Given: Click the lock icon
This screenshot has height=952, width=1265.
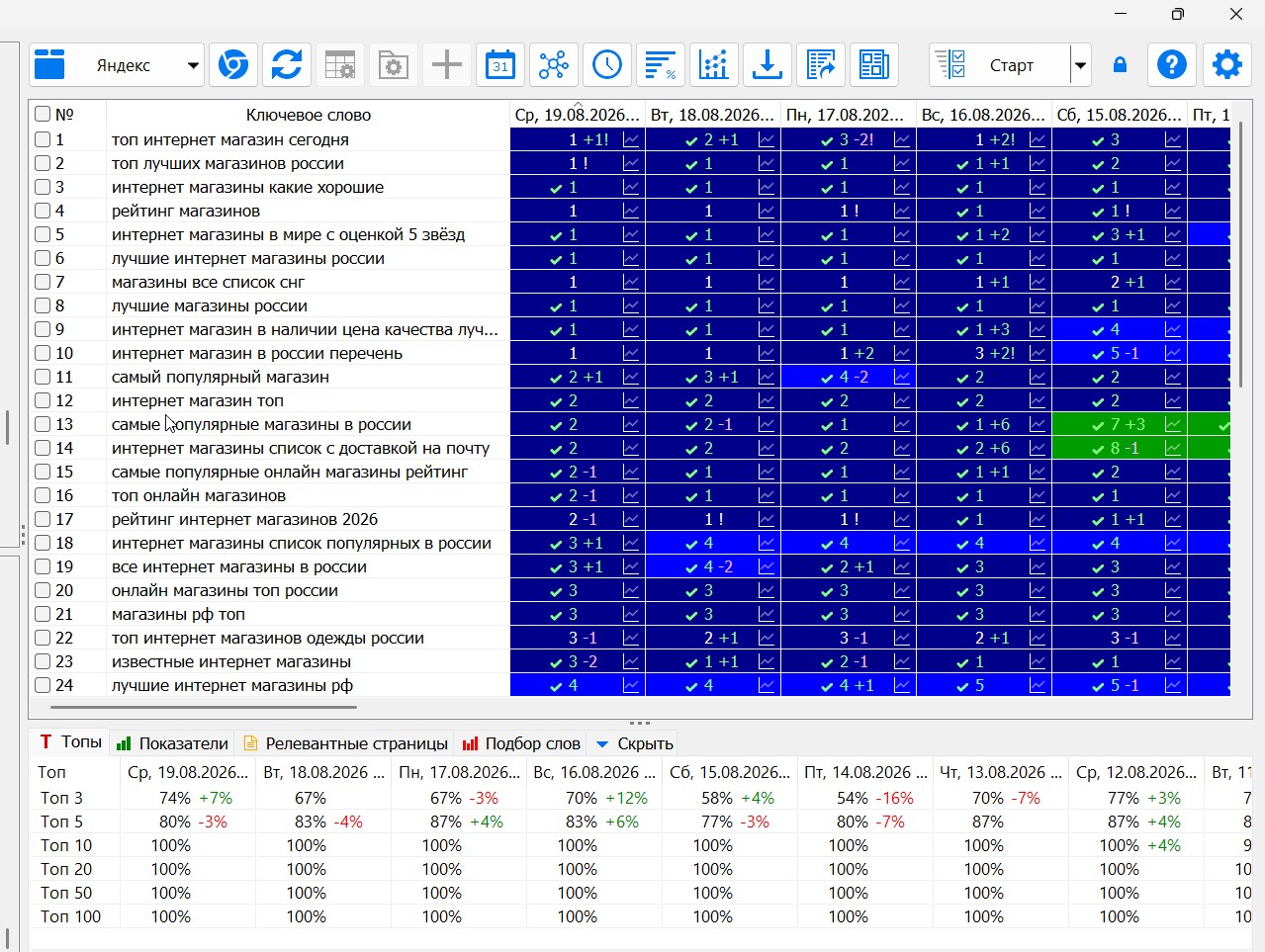Looking at the screenshot, I should coord(1120,65).
